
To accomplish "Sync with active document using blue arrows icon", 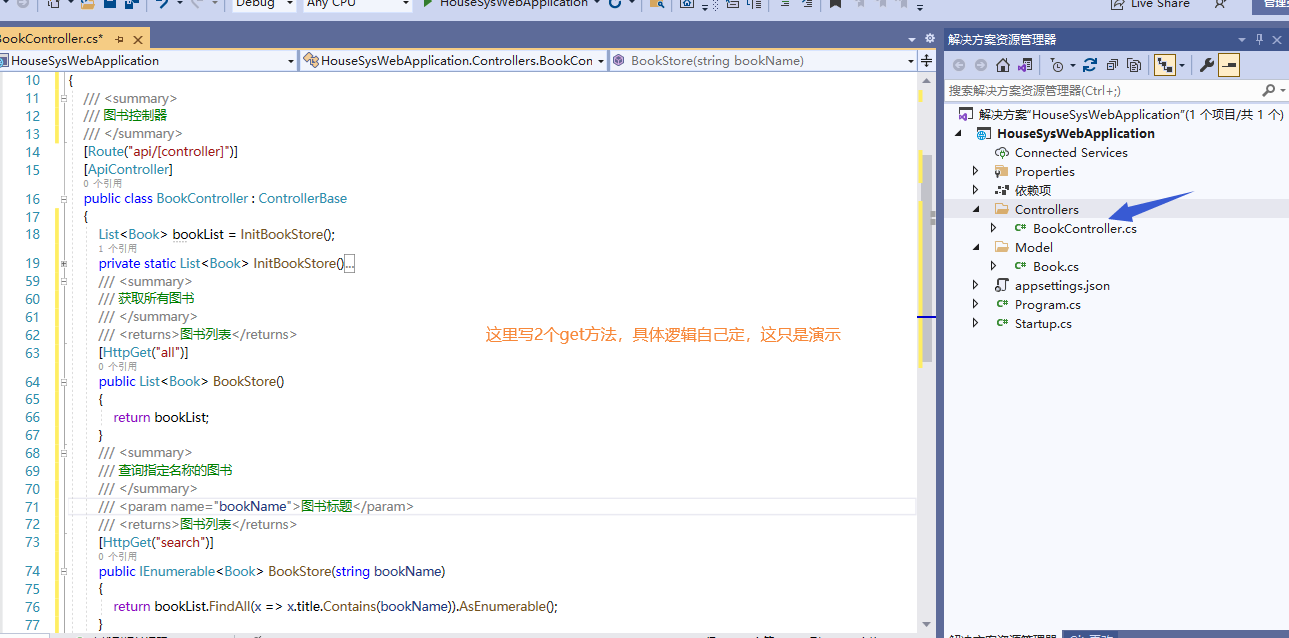I will [1090, 65].
